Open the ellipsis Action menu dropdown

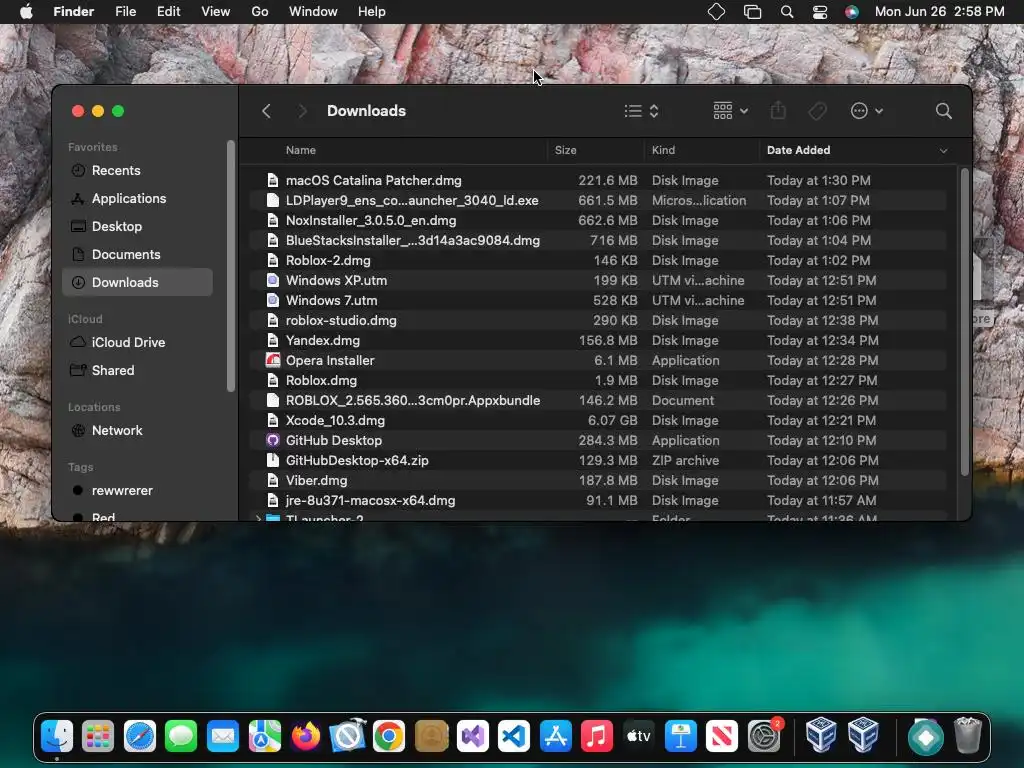(x=867, y=111)
